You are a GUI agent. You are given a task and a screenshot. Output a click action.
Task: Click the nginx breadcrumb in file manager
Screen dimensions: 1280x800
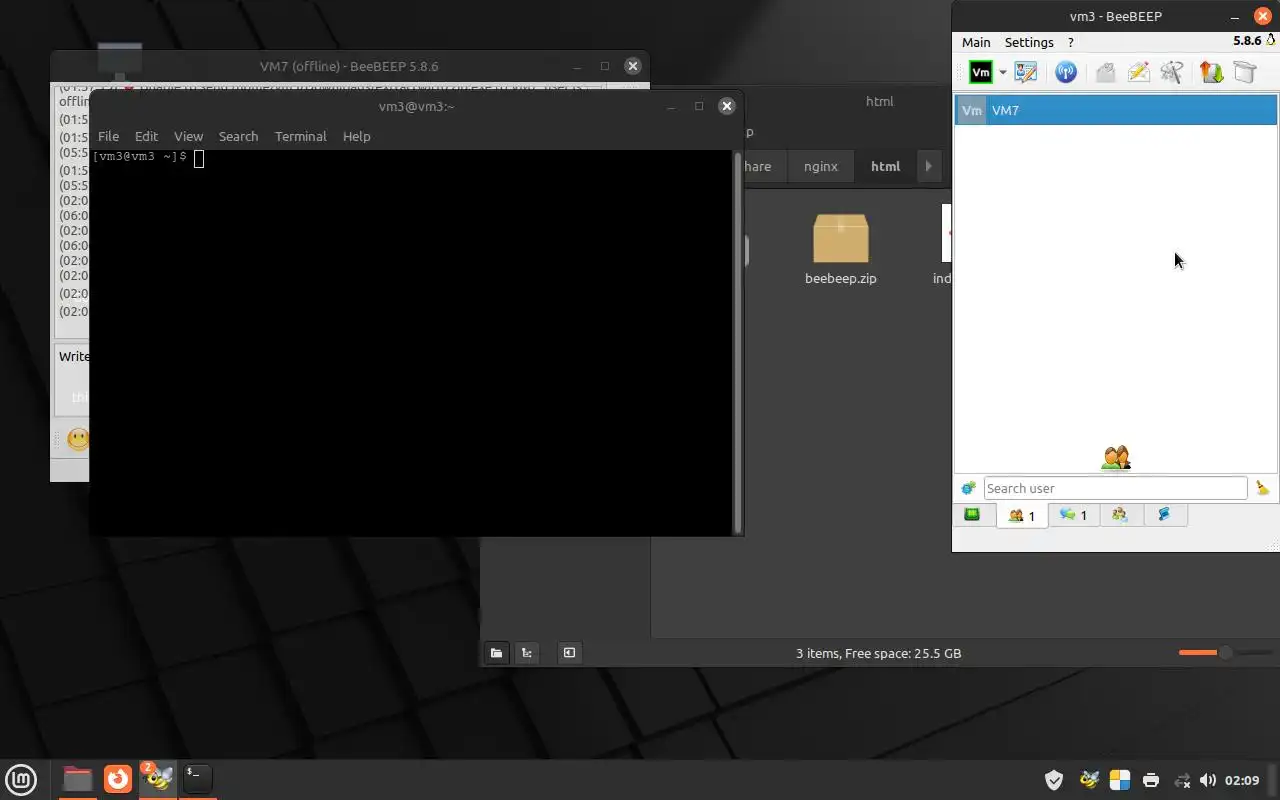820,166
